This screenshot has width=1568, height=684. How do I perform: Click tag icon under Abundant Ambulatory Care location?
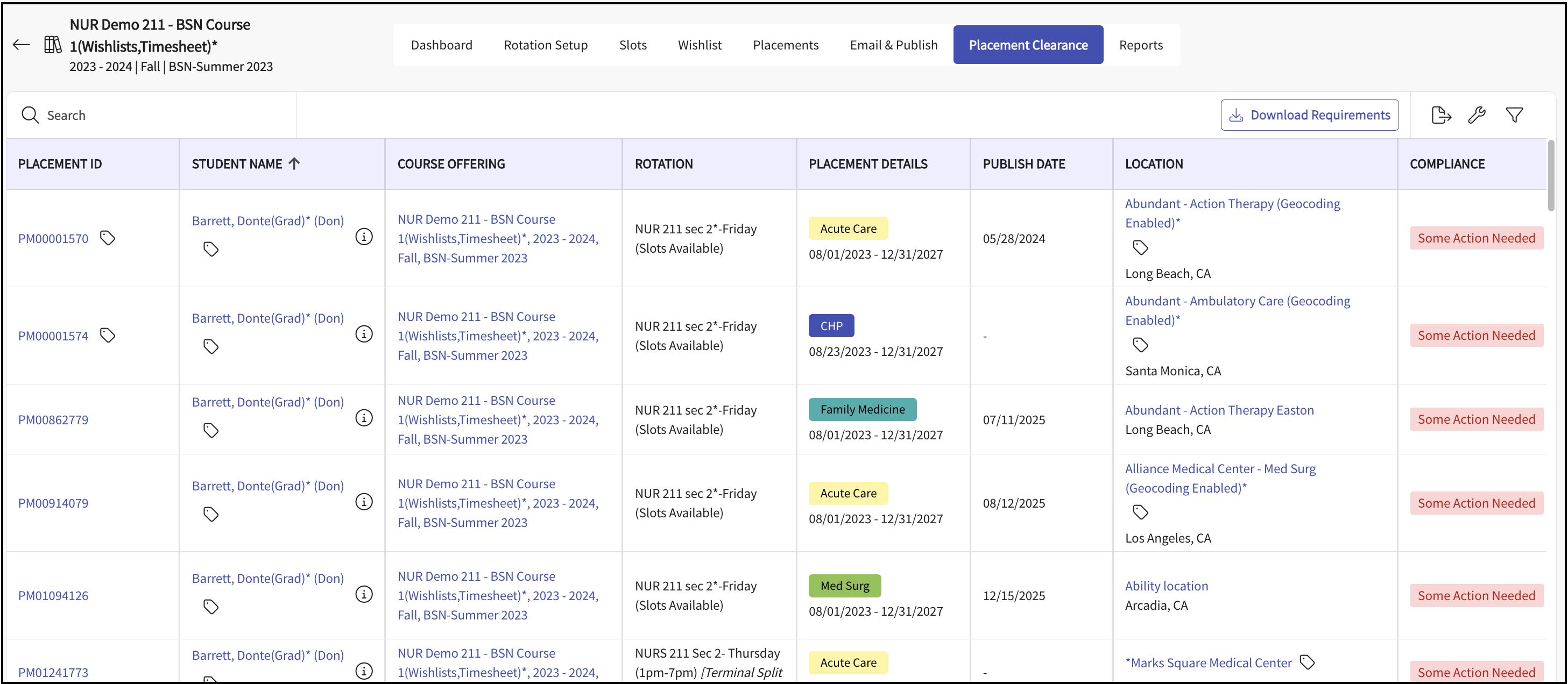(x=1140, y=345)
